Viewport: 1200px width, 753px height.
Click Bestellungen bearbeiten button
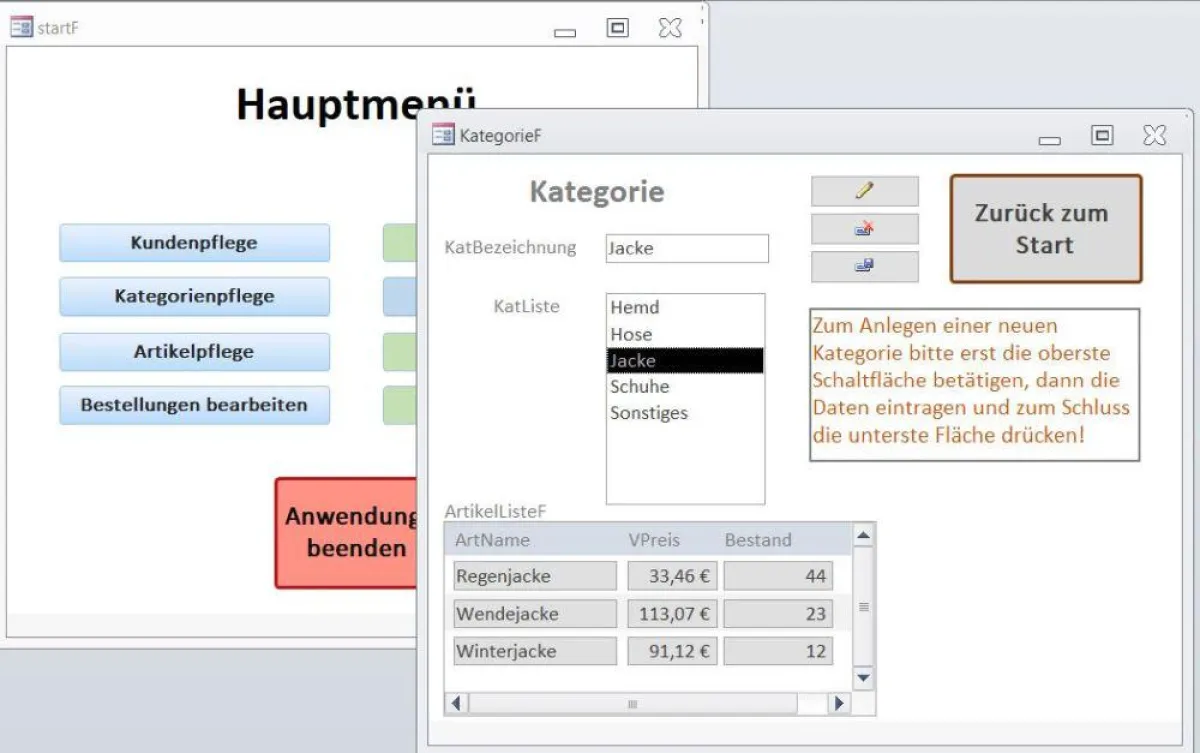(194, 406)
